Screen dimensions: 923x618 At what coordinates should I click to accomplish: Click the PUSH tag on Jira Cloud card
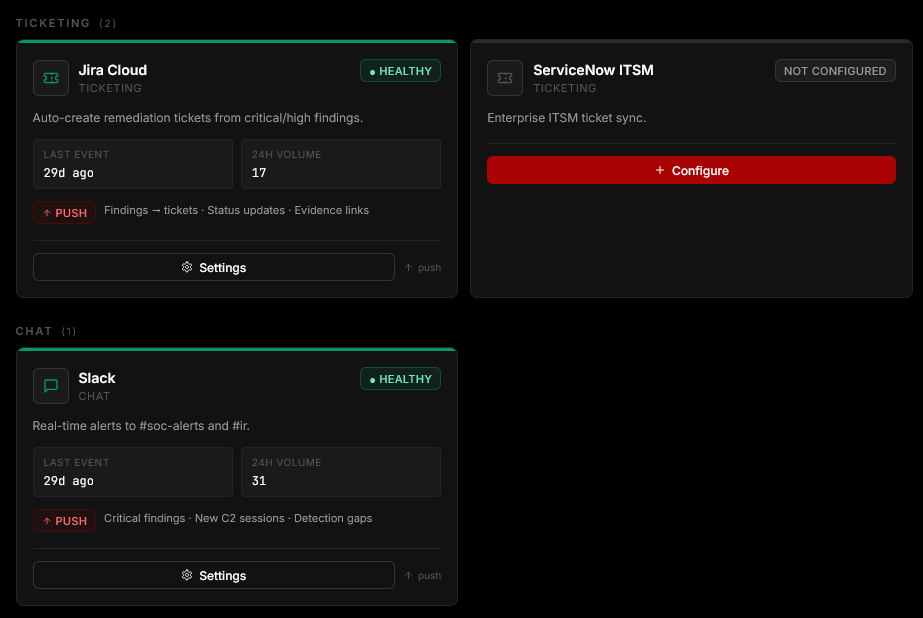65,212
